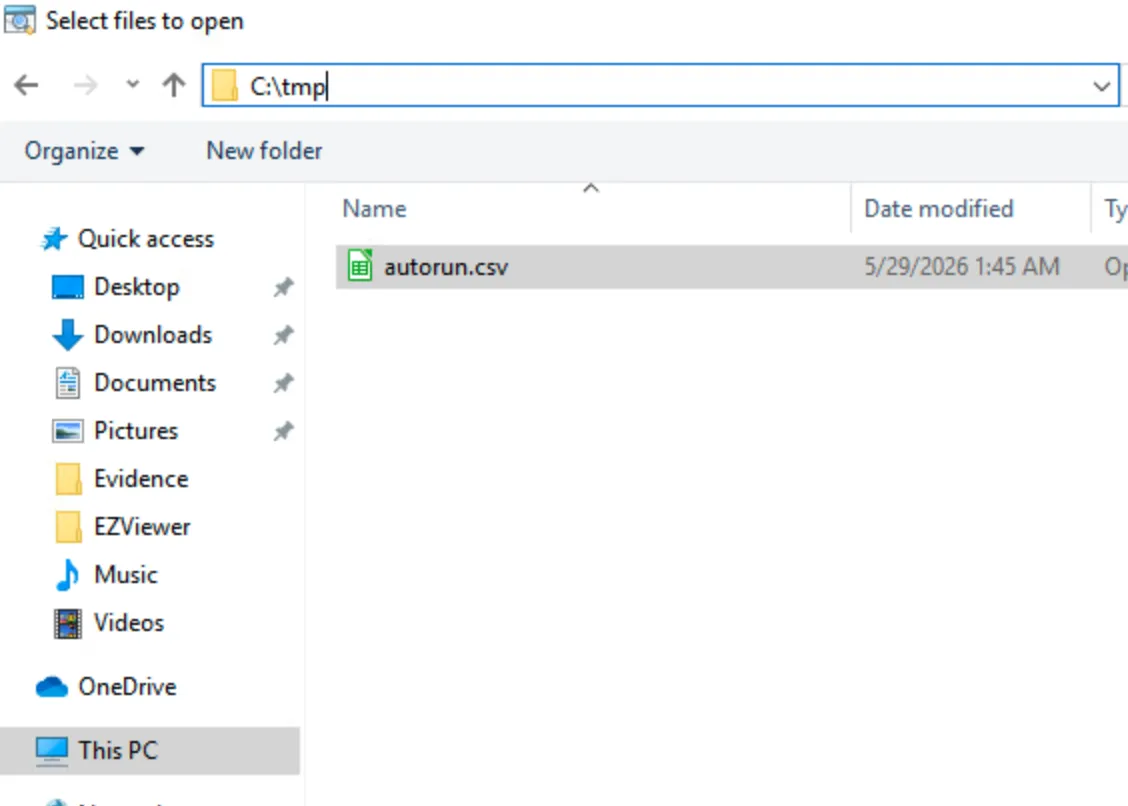Sort by the Name column header
This screenshot has height=806, width=1128.
(374, 209)
